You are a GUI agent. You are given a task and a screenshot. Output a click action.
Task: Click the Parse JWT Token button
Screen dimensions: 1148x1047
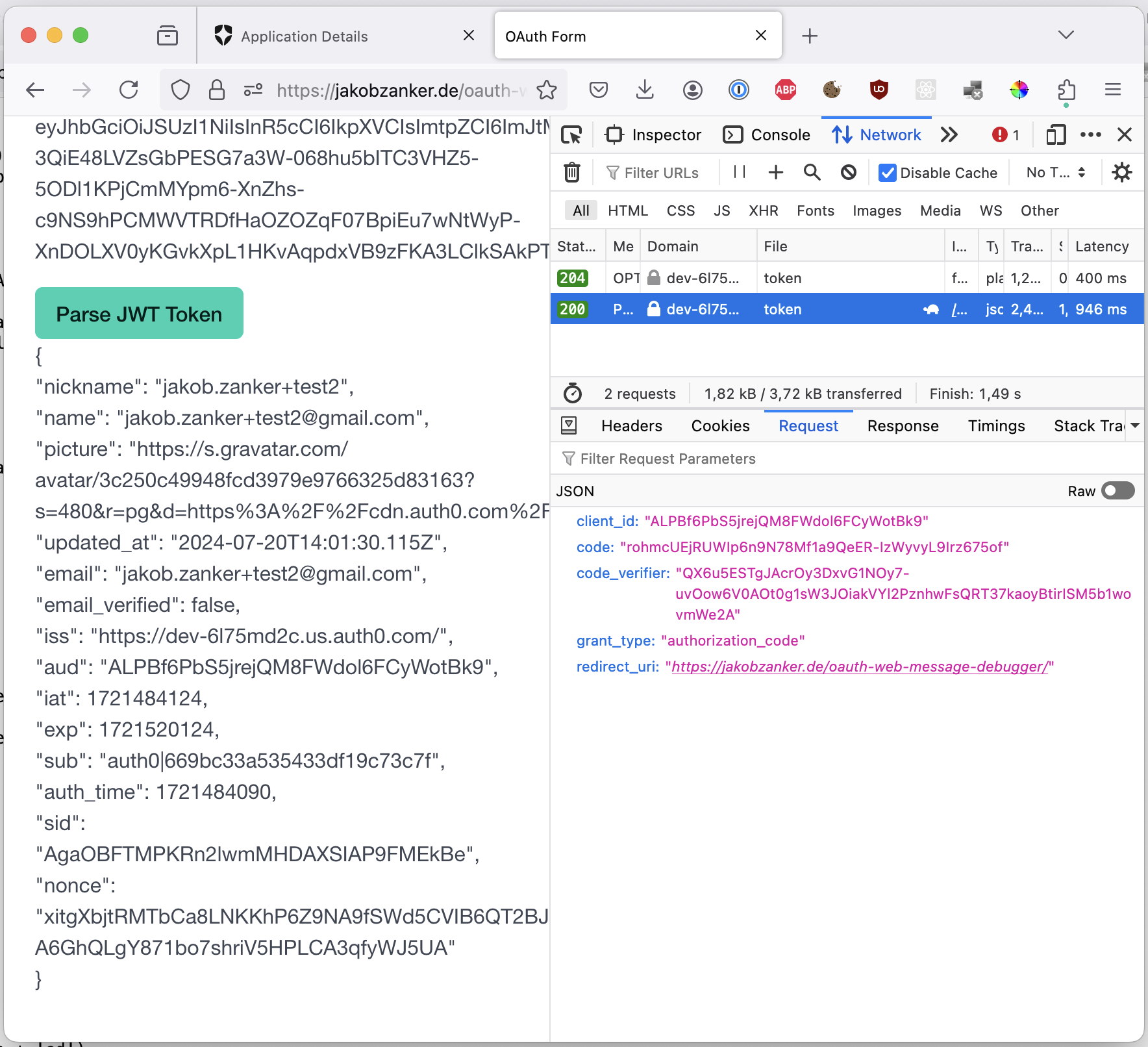pyautogui.click(x=139, y=314)
